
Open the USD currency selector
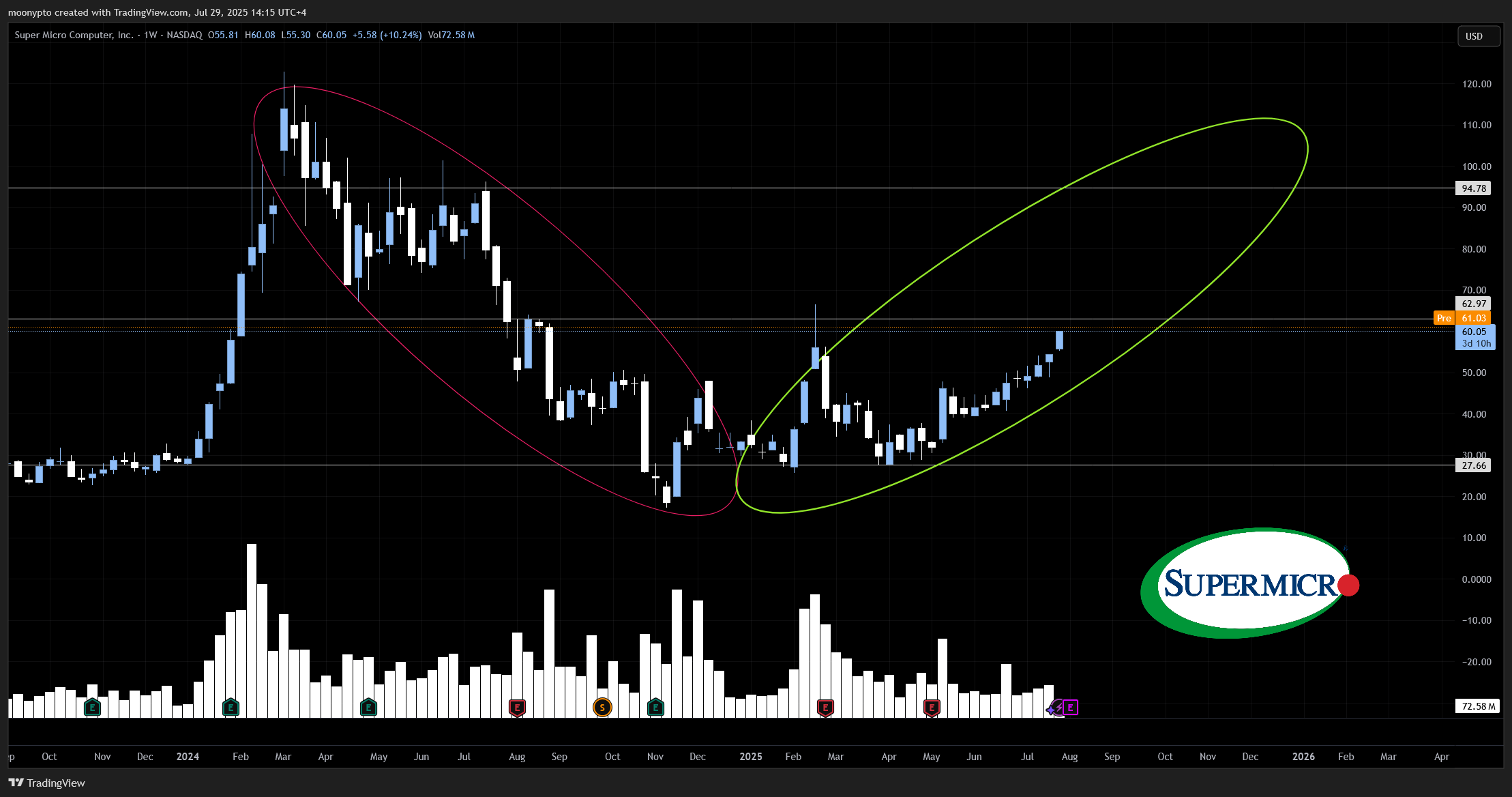click(x=1479, y=36)
